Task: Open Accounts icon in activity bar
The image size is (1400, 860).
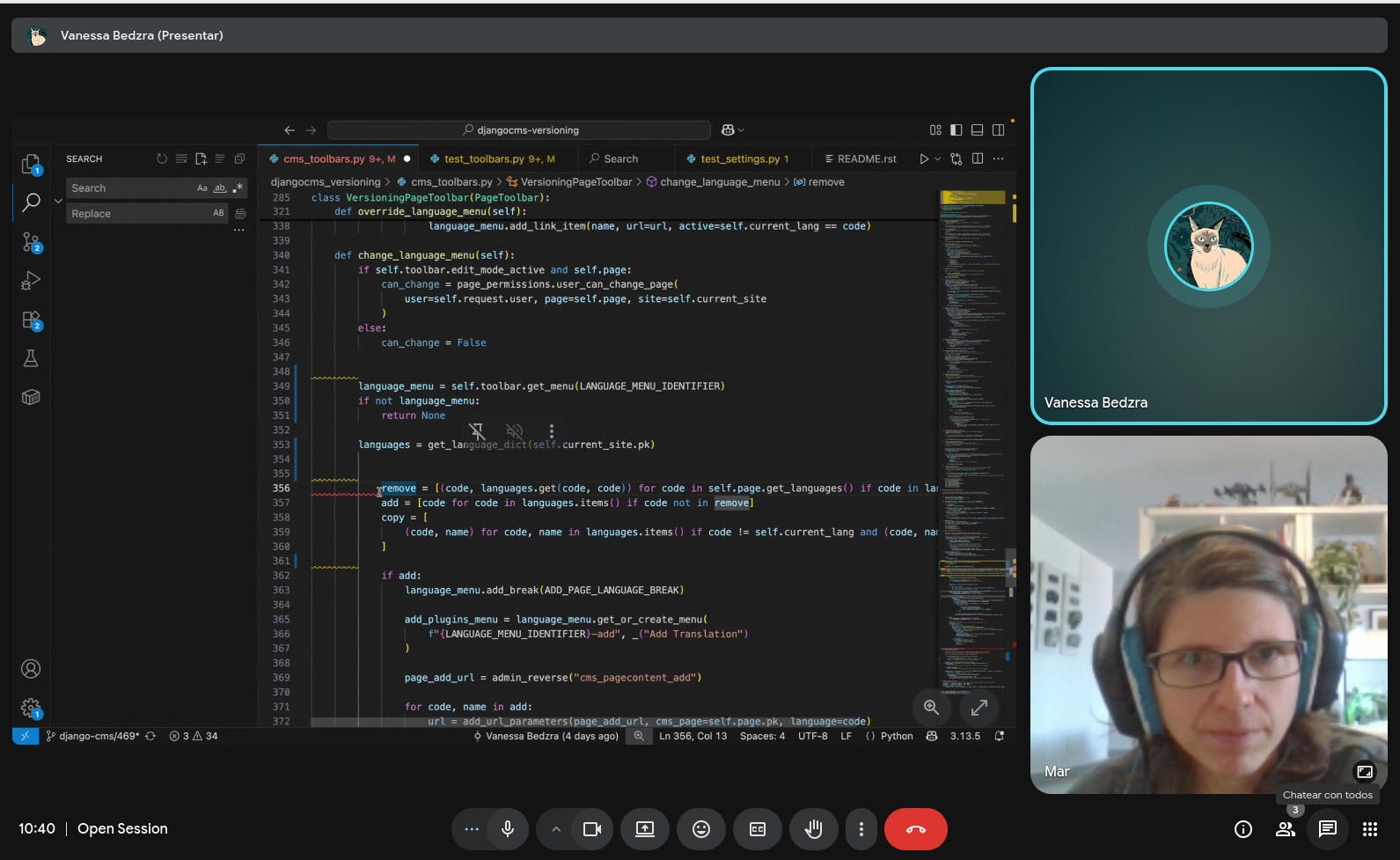Action: [x=31, y=669]
